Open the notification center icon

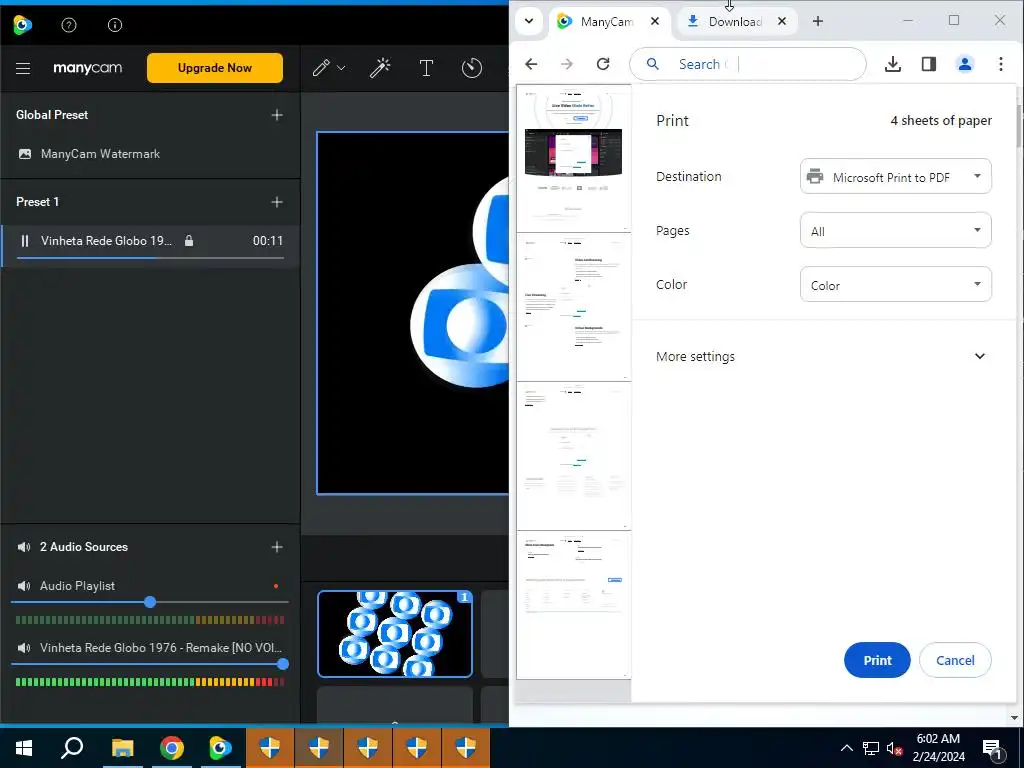click(x=992, y=749)
